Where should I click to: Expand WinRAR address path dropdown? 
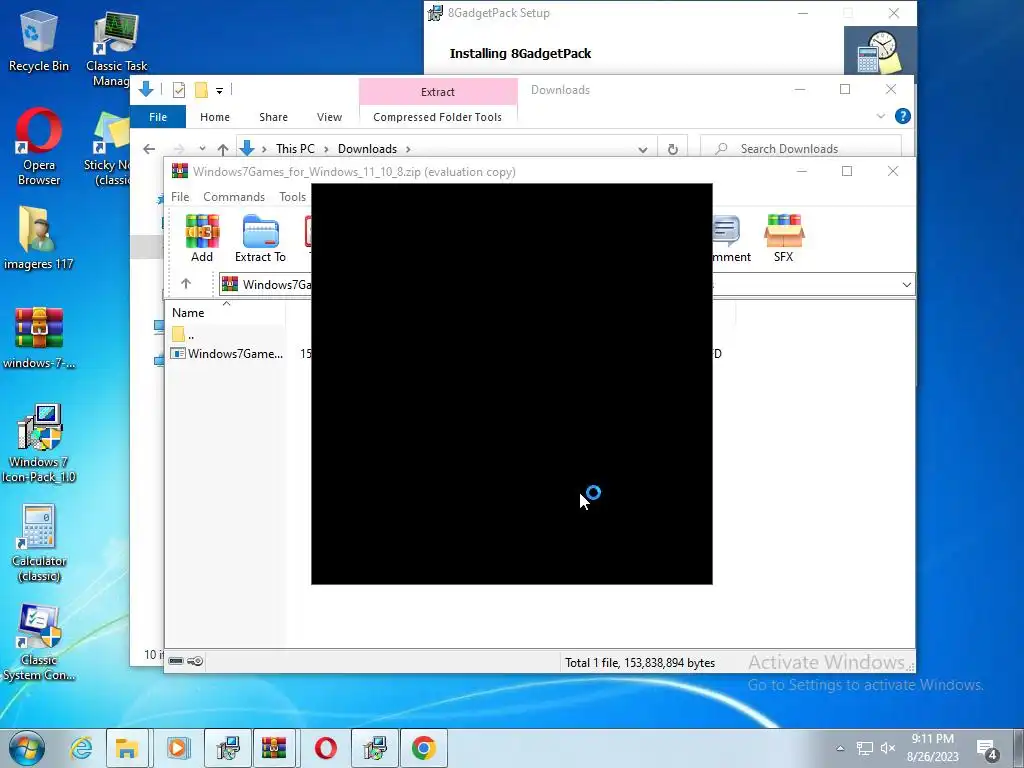tap(906, 285)
